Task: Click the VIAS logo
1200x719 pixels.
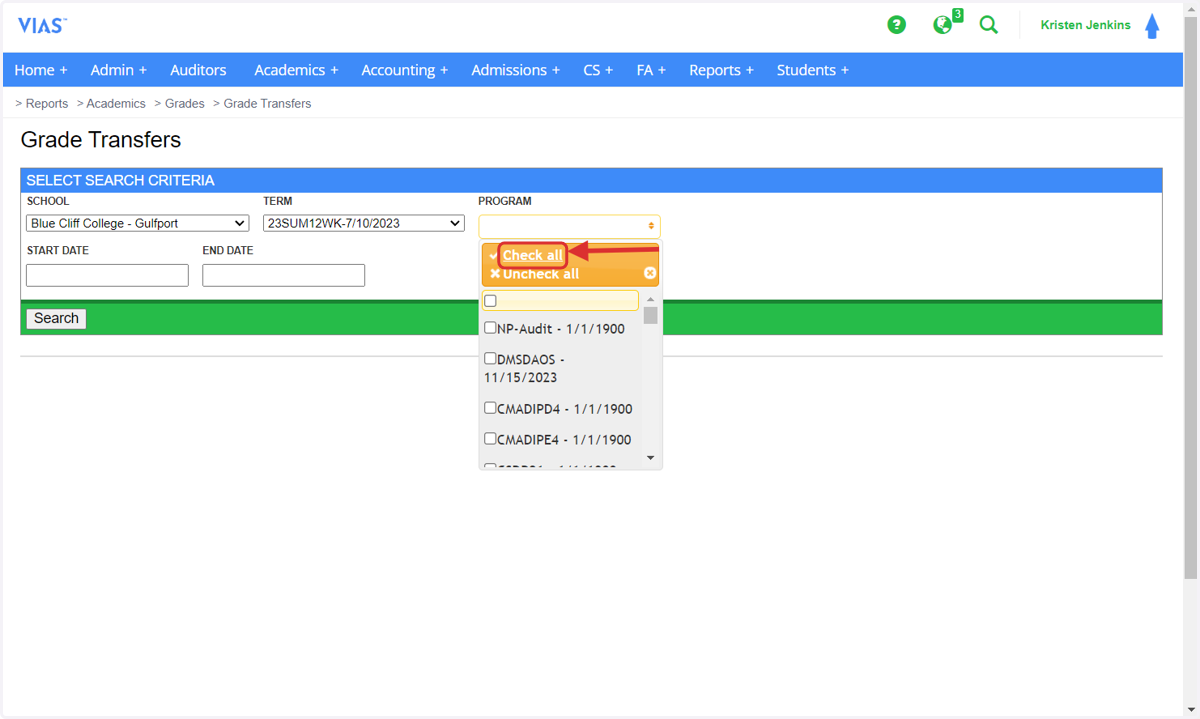Action: click(42, 25)
